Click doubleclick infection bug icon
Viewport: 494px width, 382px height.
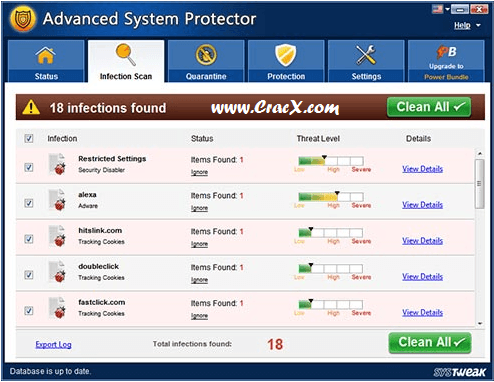pos(57,272)
